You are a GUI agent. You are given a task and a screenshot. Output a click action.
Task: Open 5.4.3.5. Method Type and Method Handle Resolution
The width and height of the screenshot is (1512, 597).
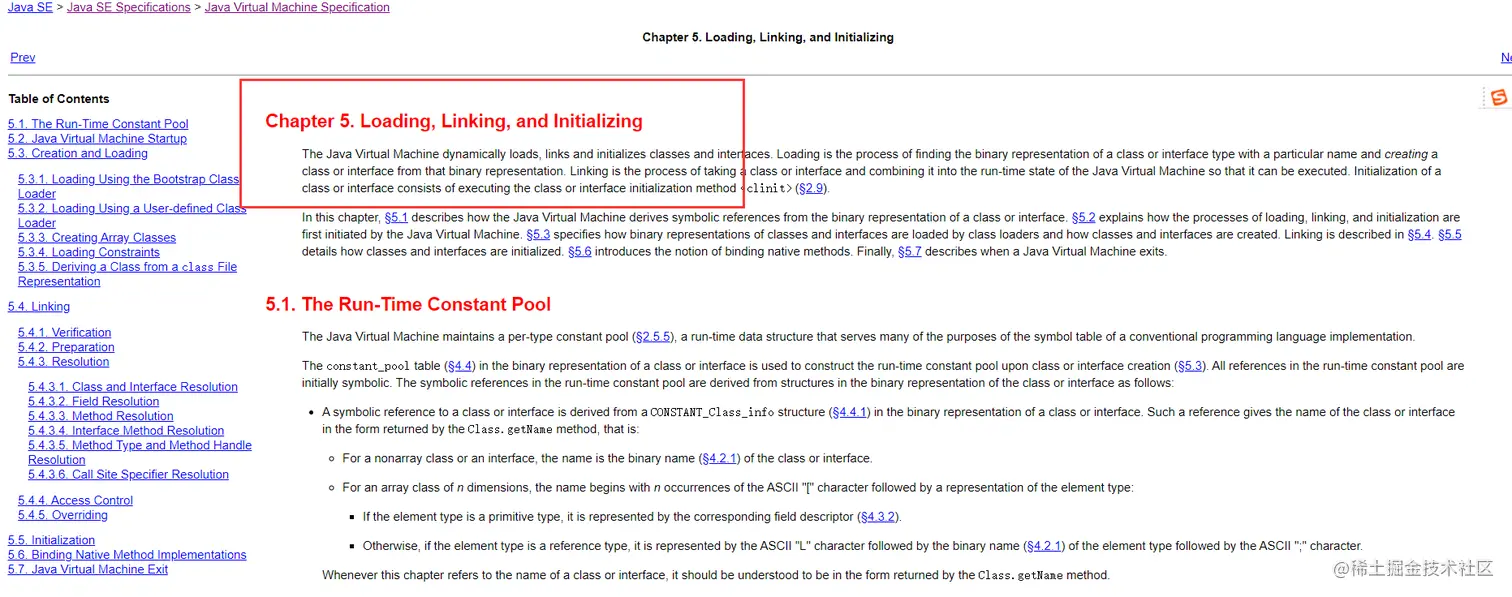pos(140,452)
